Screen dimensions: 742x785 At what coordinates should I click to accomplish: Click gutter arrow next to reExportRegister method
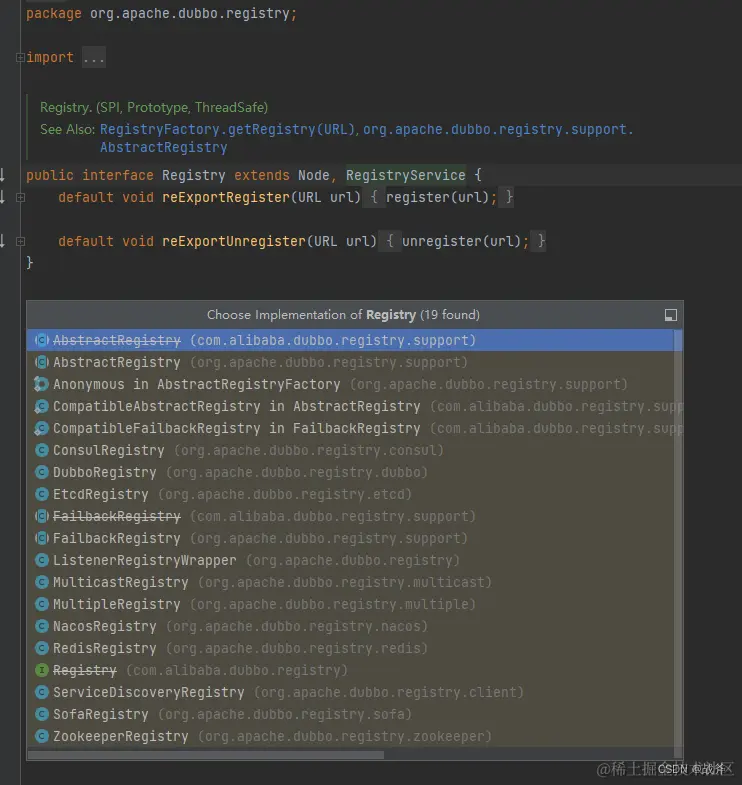click(x=3, y=197)
